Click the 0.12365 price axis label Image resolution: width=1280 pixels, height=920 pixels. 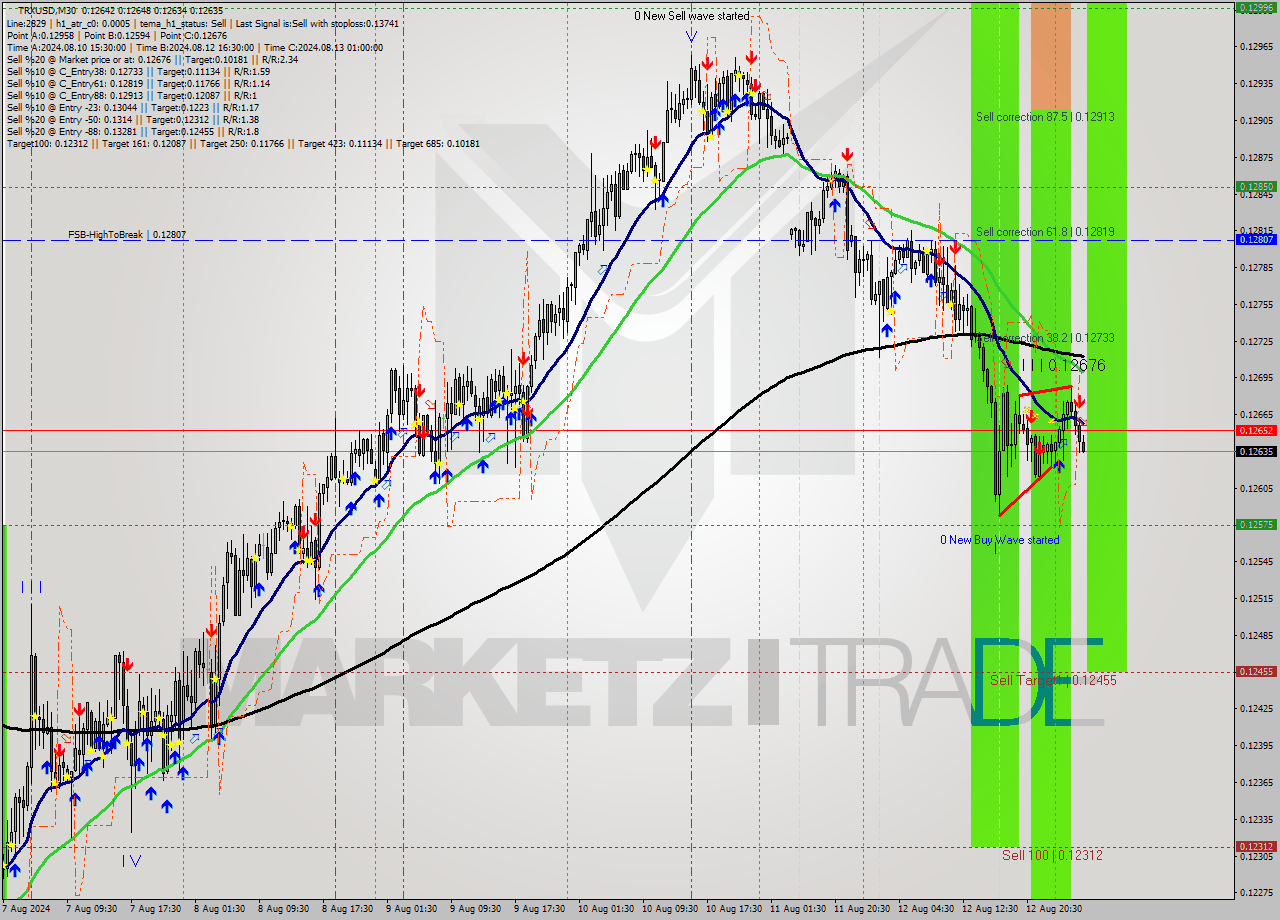click(x=1256, y=782)
